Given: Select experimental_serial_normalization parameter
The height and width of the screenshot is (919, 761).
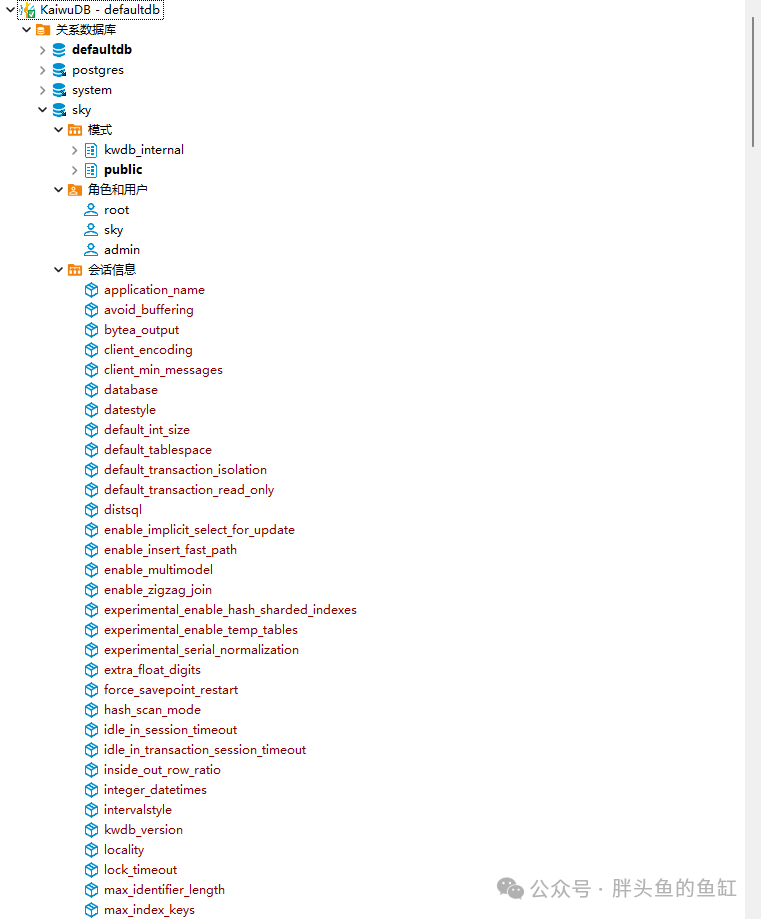Looking at the screenshot, I should [x=201, y=649].
